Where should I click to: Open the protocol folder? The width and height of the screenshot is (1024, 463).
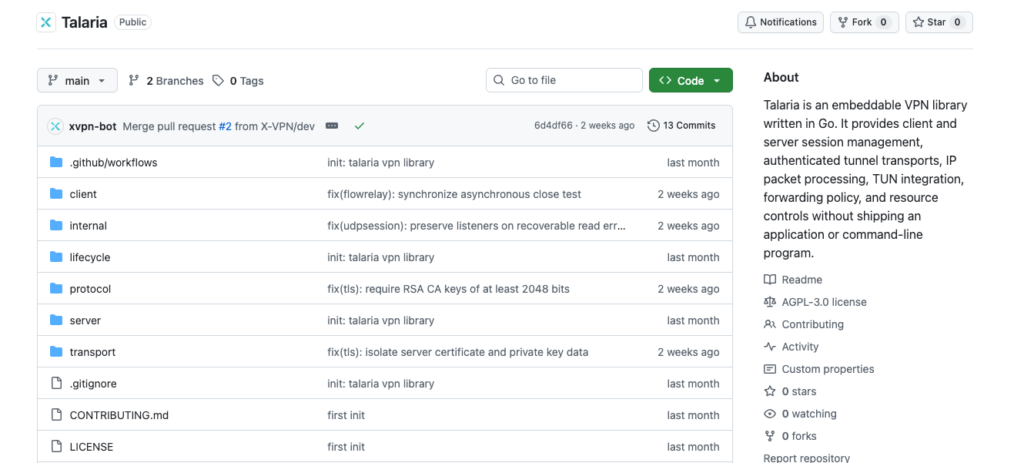tap(90, 289)
